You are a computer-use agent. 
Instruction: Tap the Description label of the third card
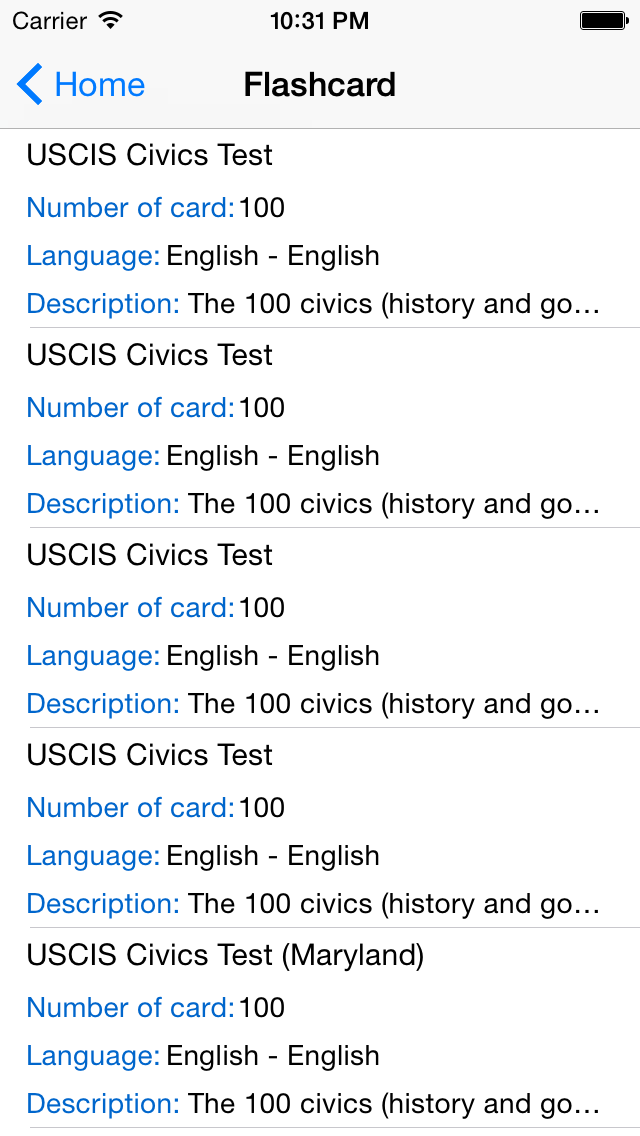pos(102,704)
